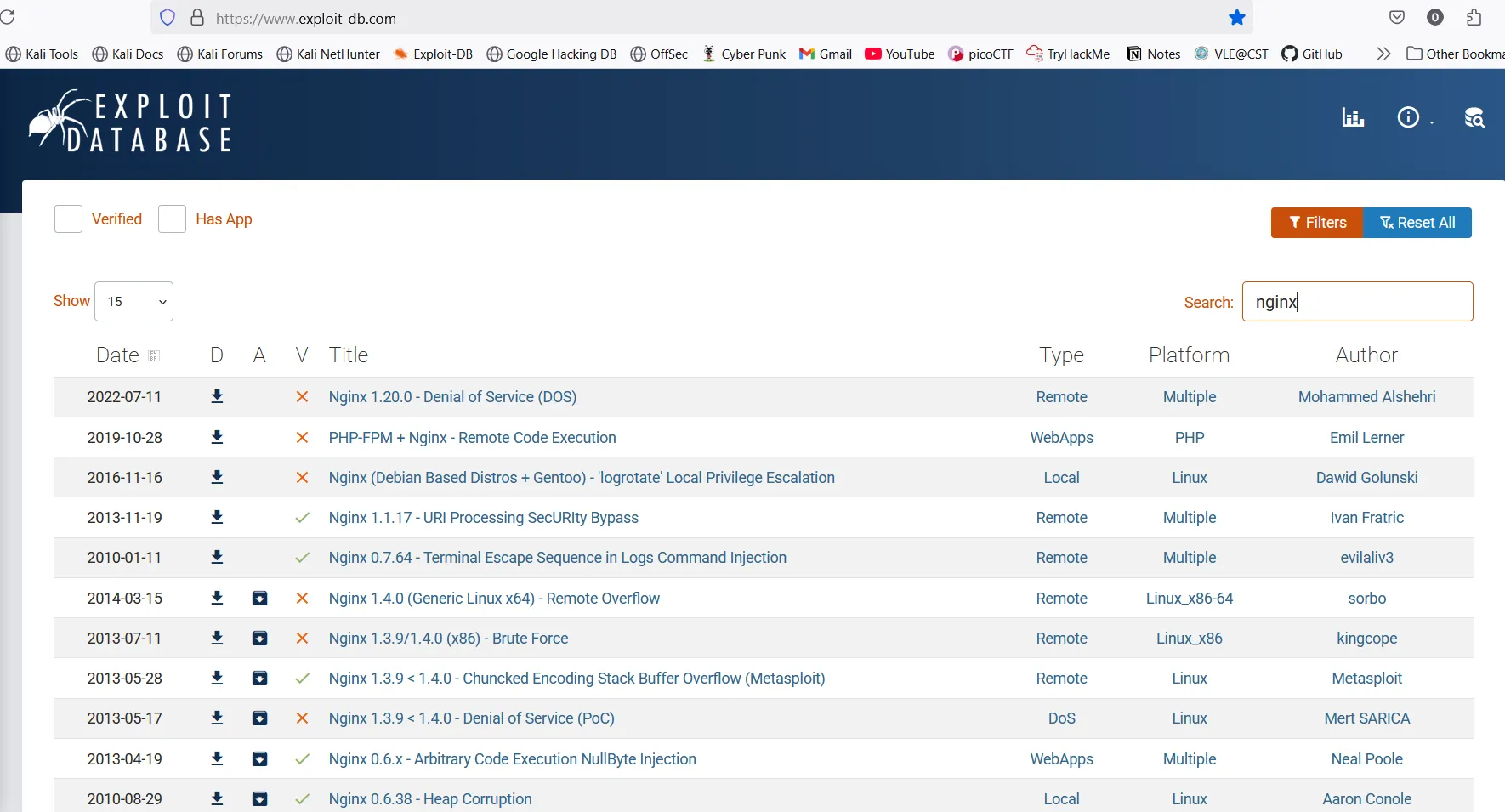Viewport: 1505px width, 812px height.
Task: Get vulnerable app for Nginx 0.6.x NullByte Injection
Action: pyautogui.click(x=260, y=759)
